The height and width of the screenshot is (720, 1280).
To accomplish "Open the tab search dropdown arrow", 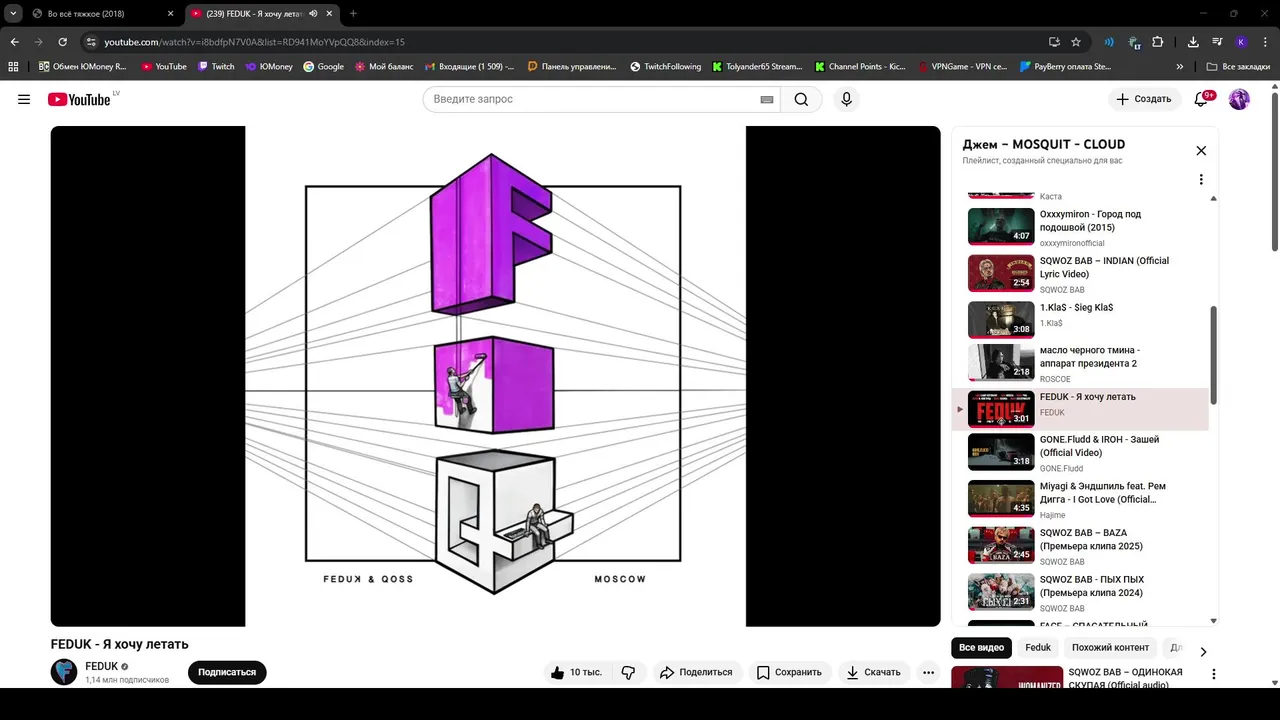I will coord(13,14).
